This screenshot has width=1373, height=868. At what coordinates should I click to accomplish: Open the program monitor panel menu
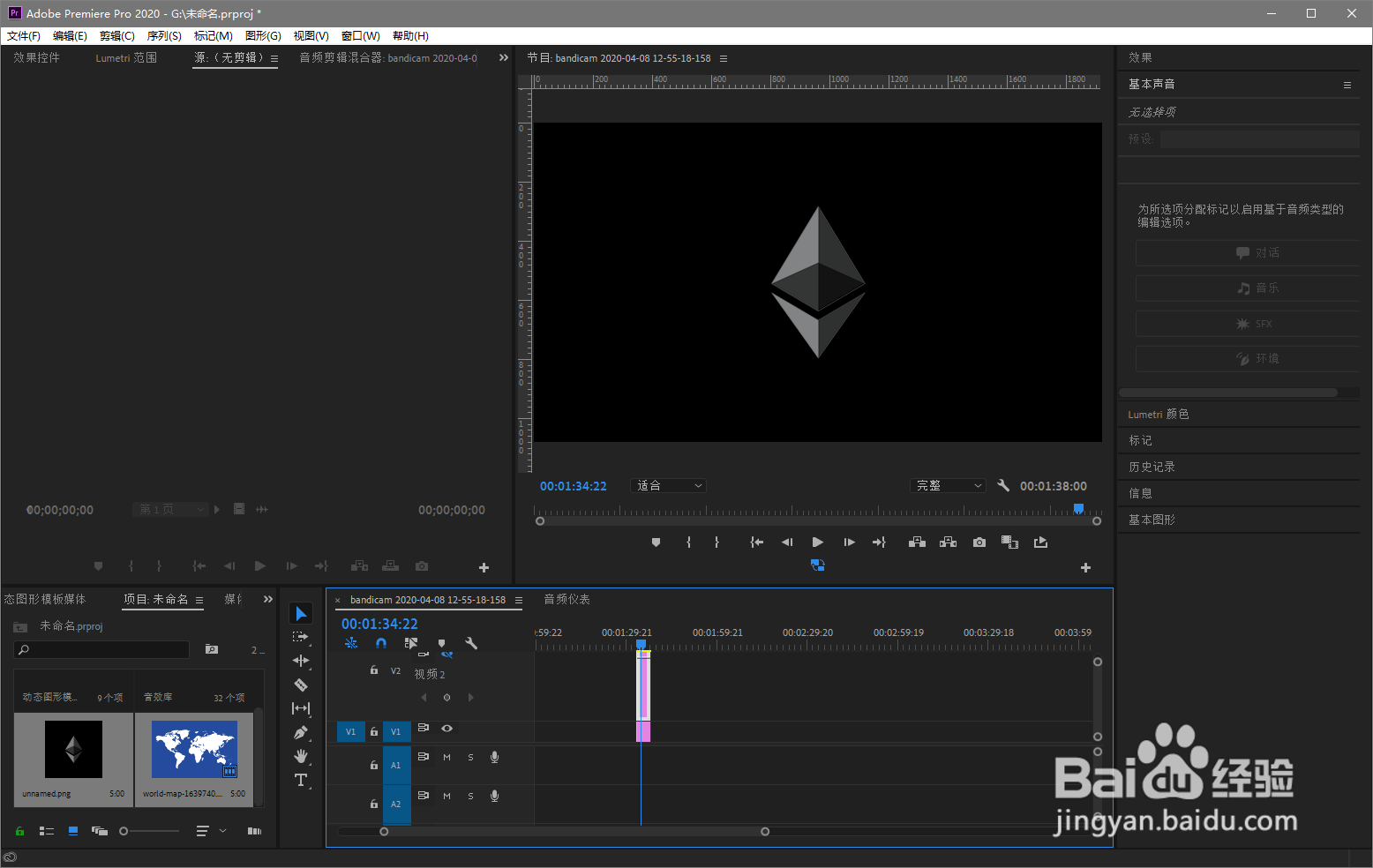click(x=724, y=58)
